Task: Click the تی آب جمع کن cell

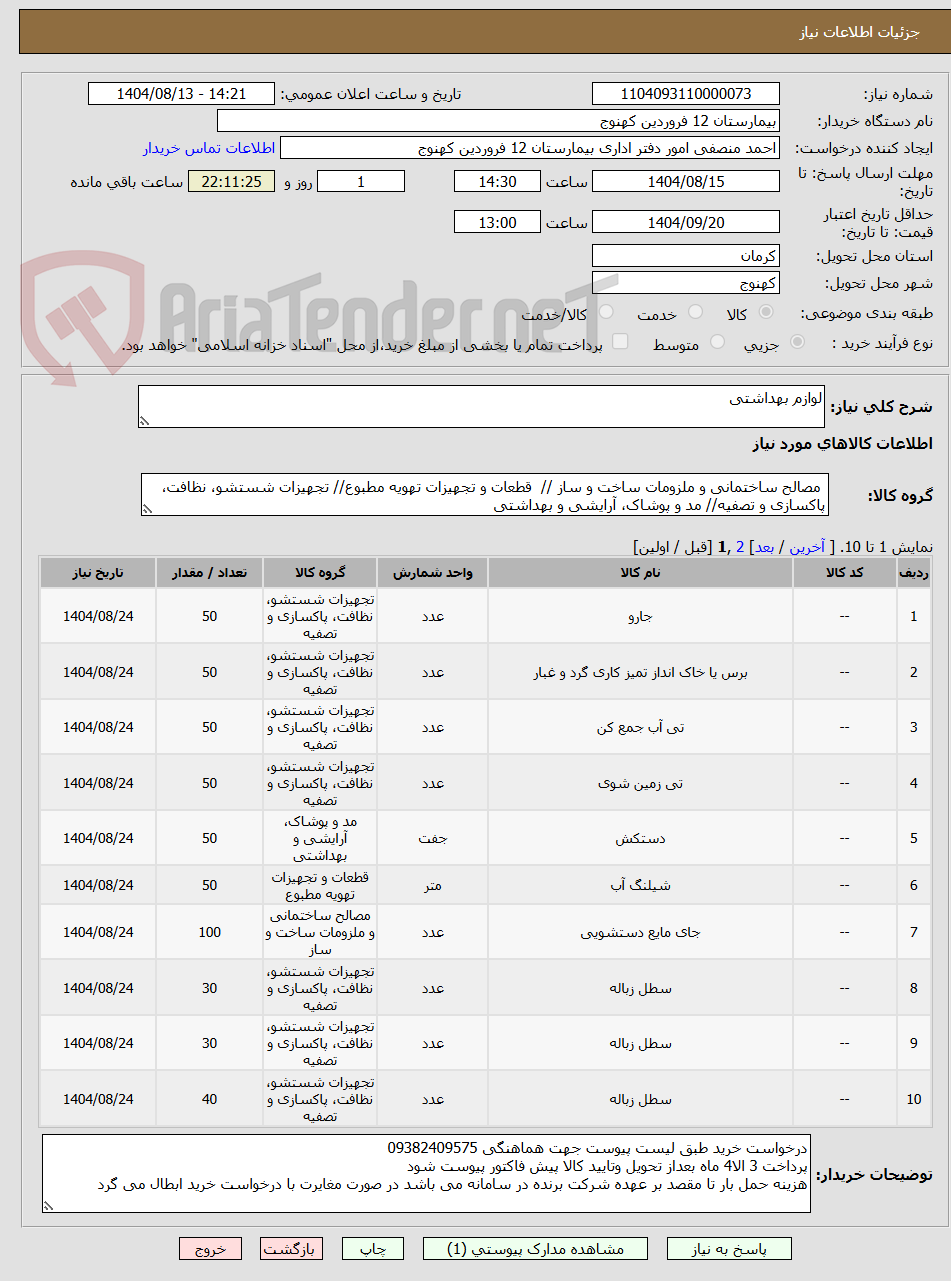Action: tap(640, 727)
